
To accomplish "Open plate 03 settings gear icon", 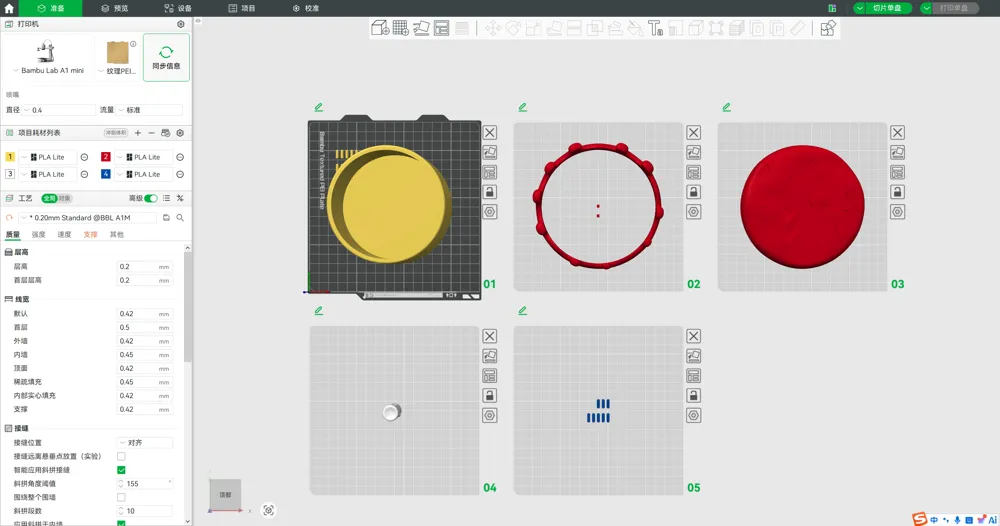I will [897, 212].
